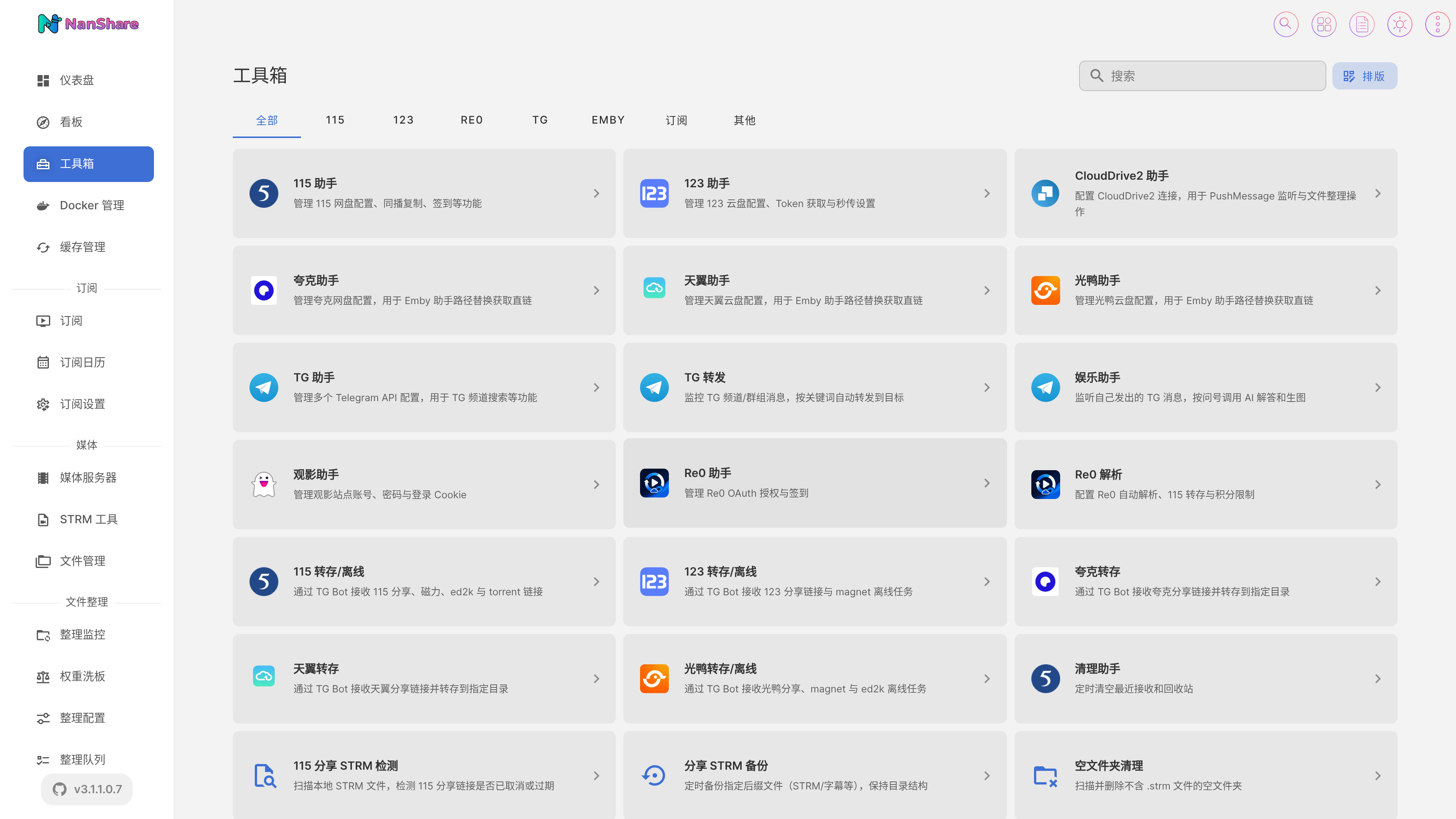Switch to the EMBY tab

coord(608,120)
